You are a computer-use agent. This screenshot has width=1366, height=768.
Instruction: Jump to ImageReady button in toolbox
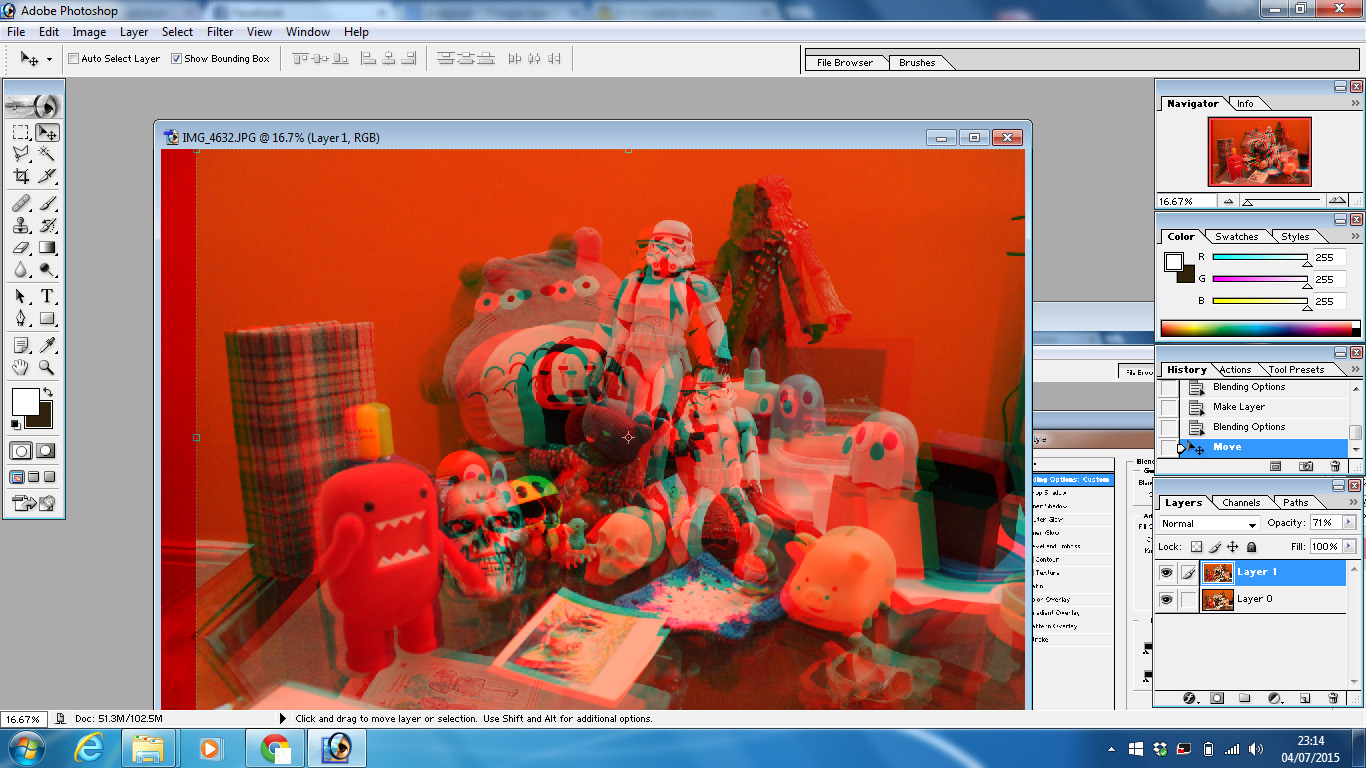[33, 503]
